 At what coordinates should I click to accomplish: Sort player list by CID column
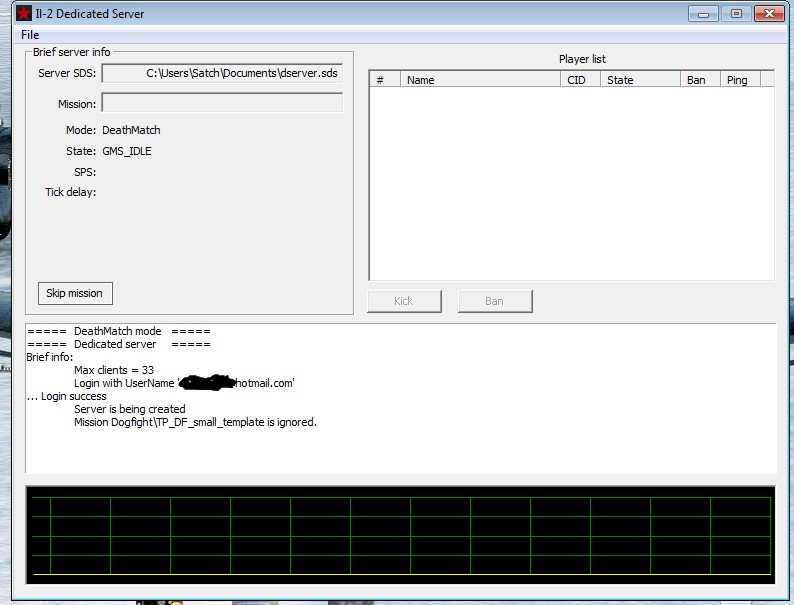[580, 79]
